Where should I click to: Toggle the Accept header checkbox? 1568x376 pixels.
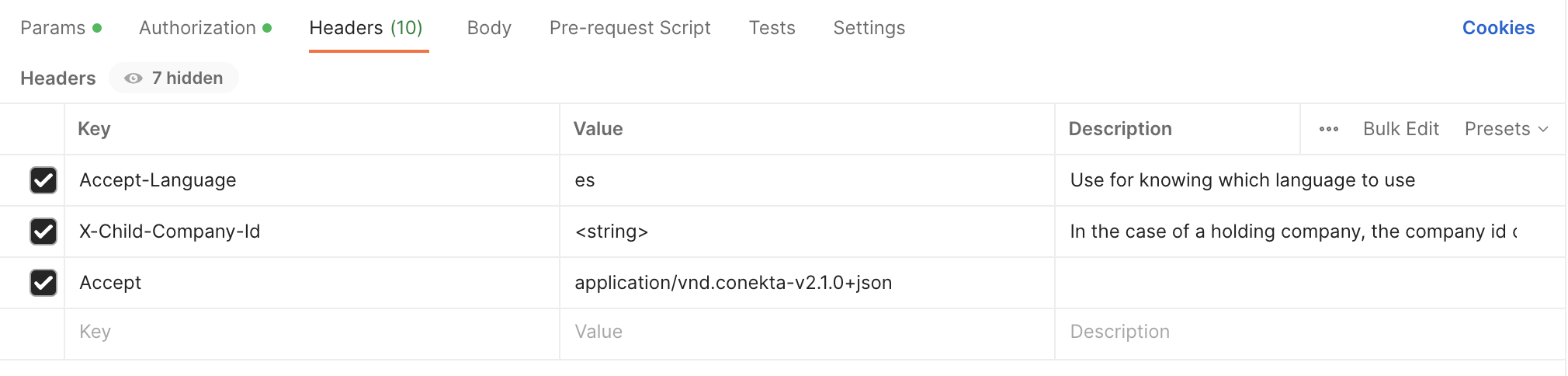[43, 283]
